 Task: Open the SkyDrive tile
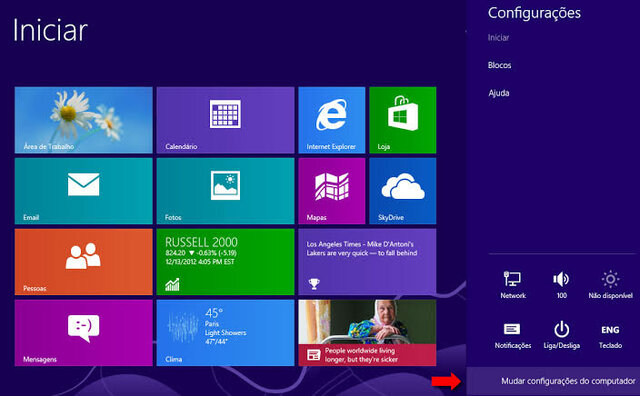(402, 191)
